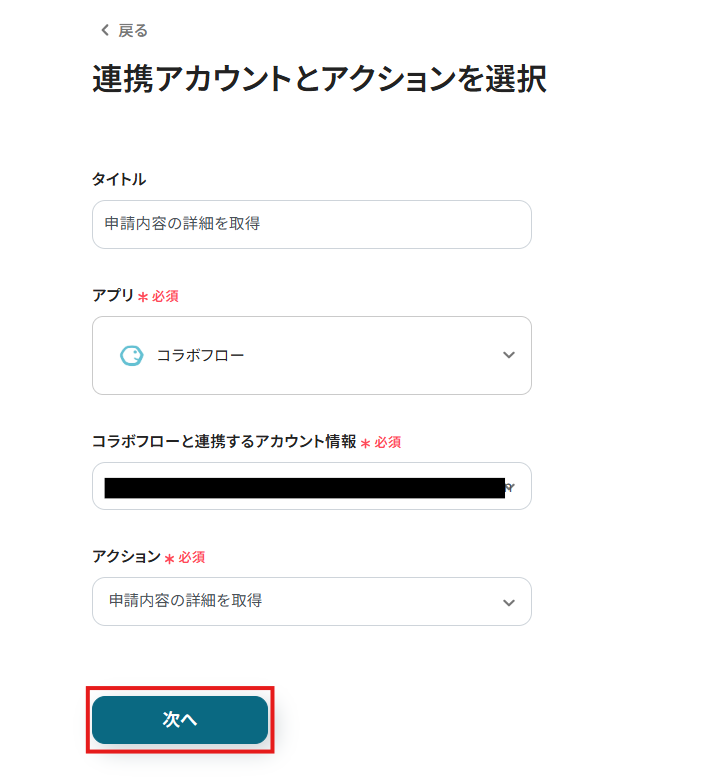The width and height of the screenshot is (713, 781).
Task: Click the Collaboflow app logo icon
Action: click(131, 355)
